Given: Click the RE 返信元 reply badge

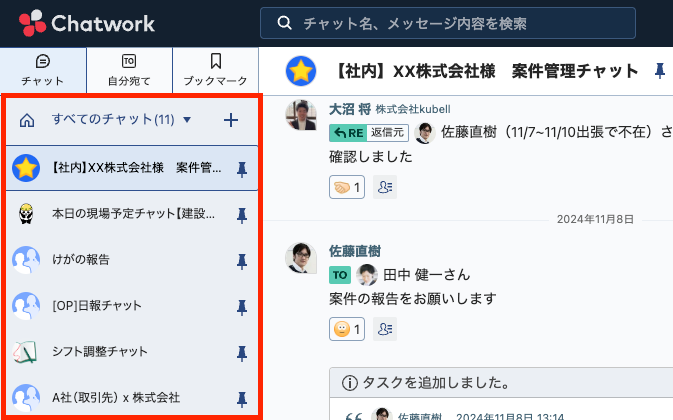Looking at the screenshot, I should (369, 133).
